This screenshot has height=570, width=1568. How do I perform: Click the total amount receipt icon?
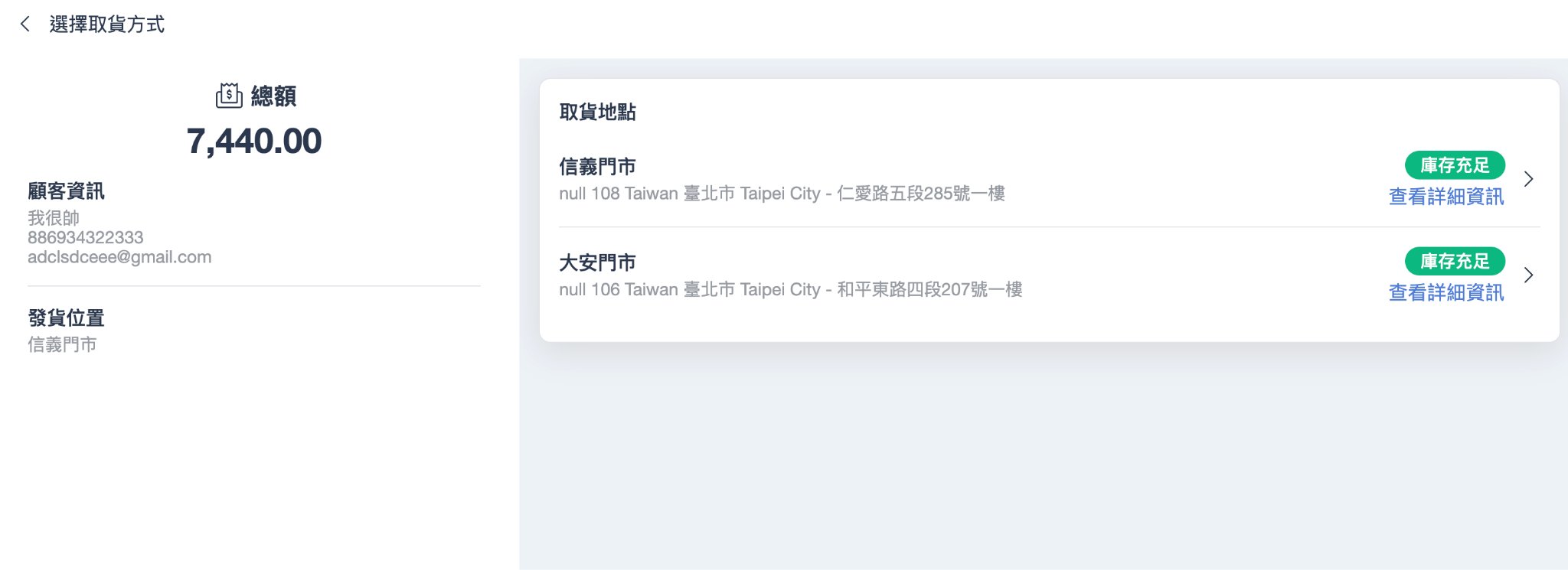pyautogui.click(x=229, y=96)
